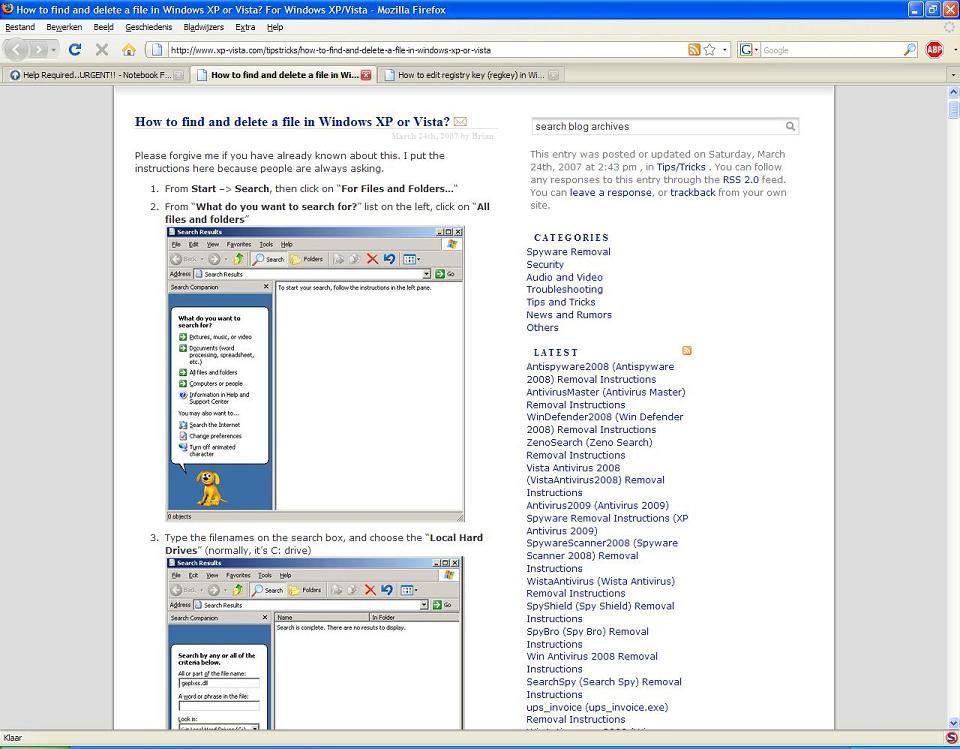Open SpyBro Removal Instructions post
This screenshot has width=960, height=749.
[x=587, y=638]
